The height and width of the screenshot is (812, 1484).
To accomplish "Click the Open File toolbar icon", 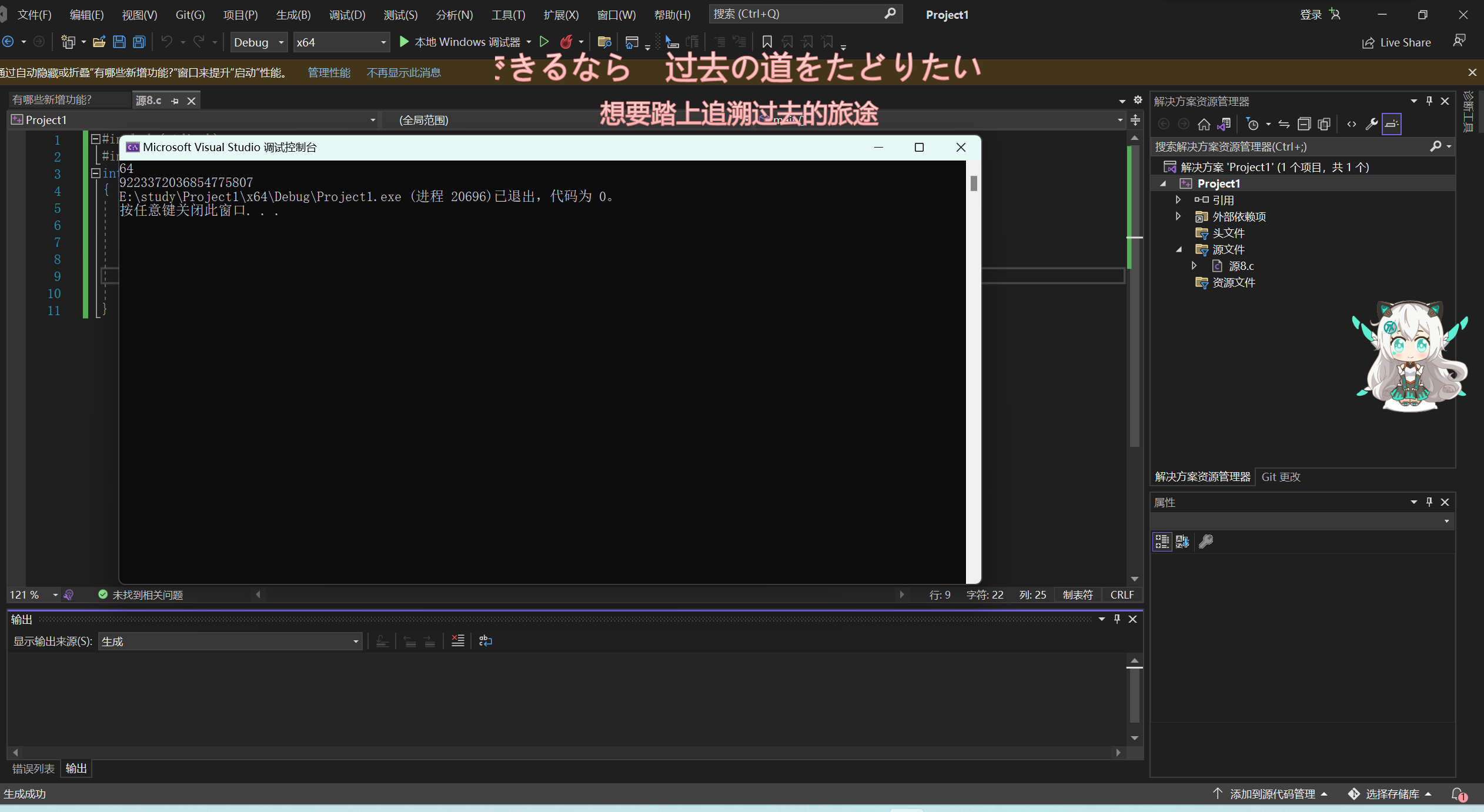I will (99, 42).
